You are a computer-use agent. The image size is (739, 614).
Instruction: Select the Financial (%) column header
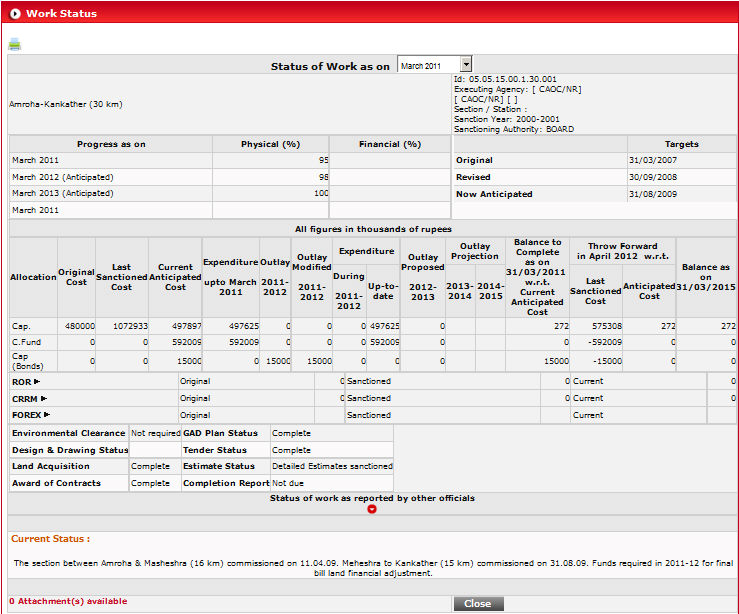(390, 144)
